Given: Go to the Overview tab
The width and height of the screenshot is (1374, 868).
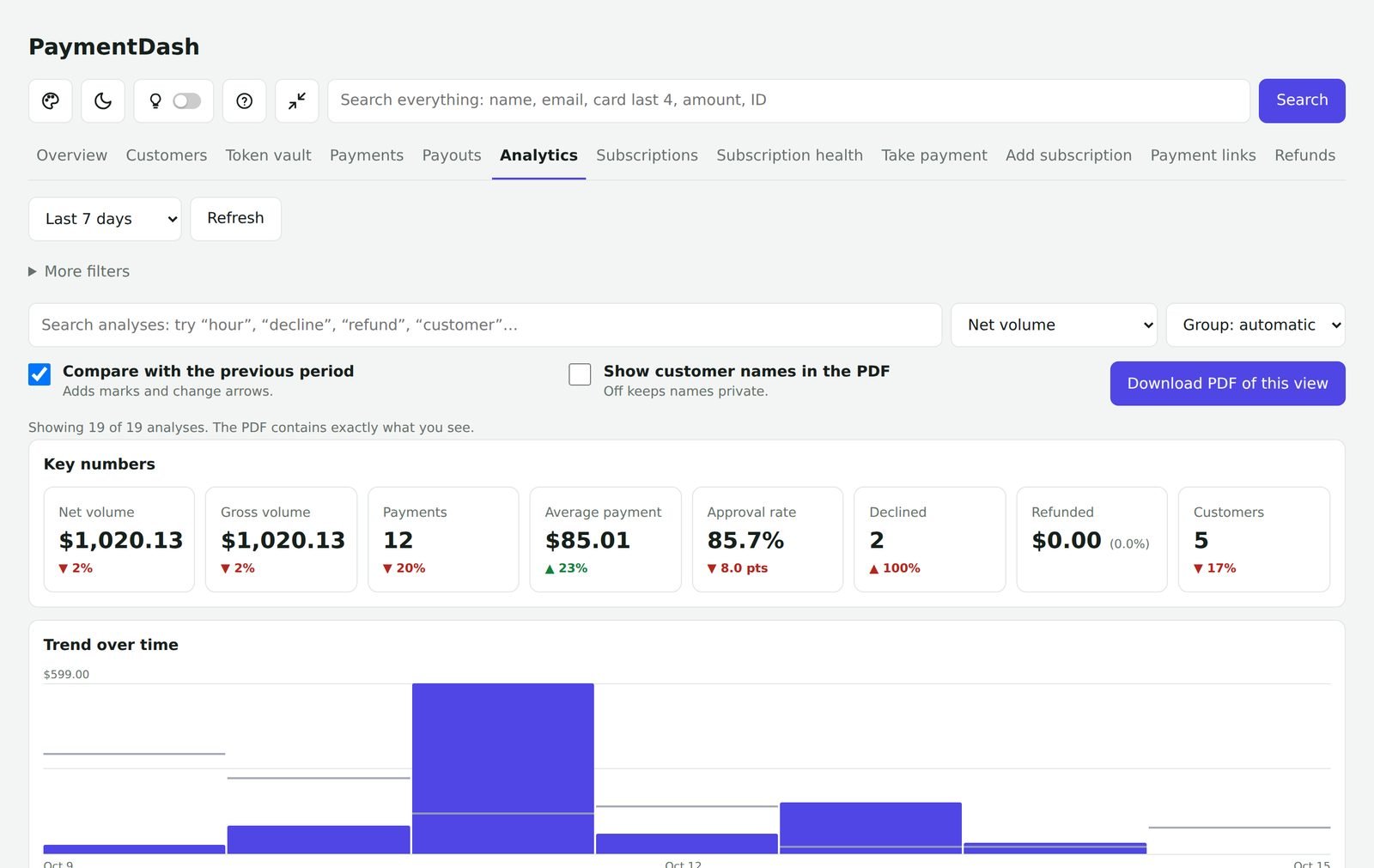Looking at the screenshot, I should click(72, 155).
